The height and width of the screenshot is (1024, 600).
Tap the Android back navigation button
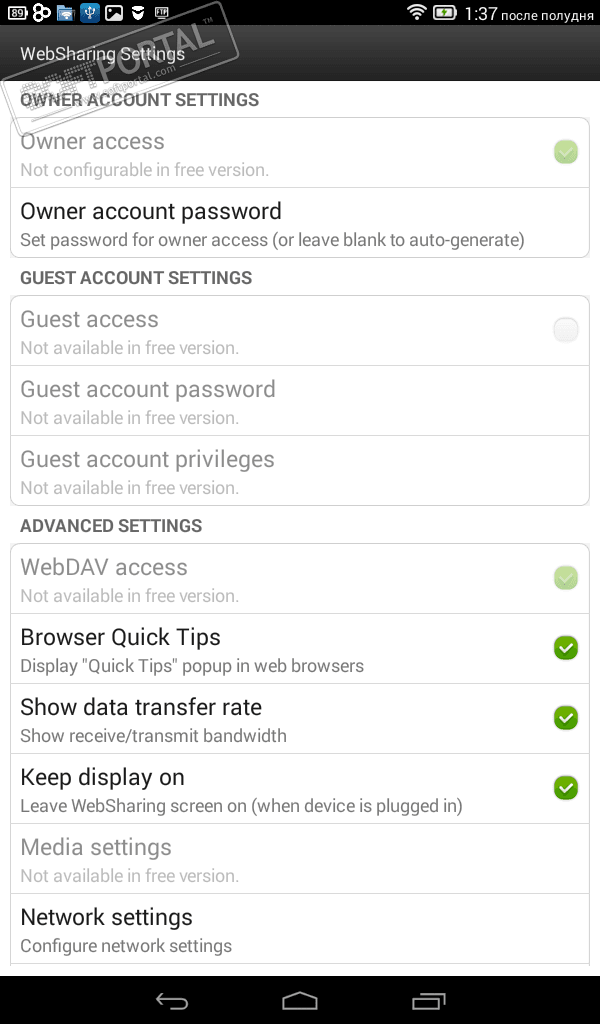pyautogui.click(x=172, y=1000)
